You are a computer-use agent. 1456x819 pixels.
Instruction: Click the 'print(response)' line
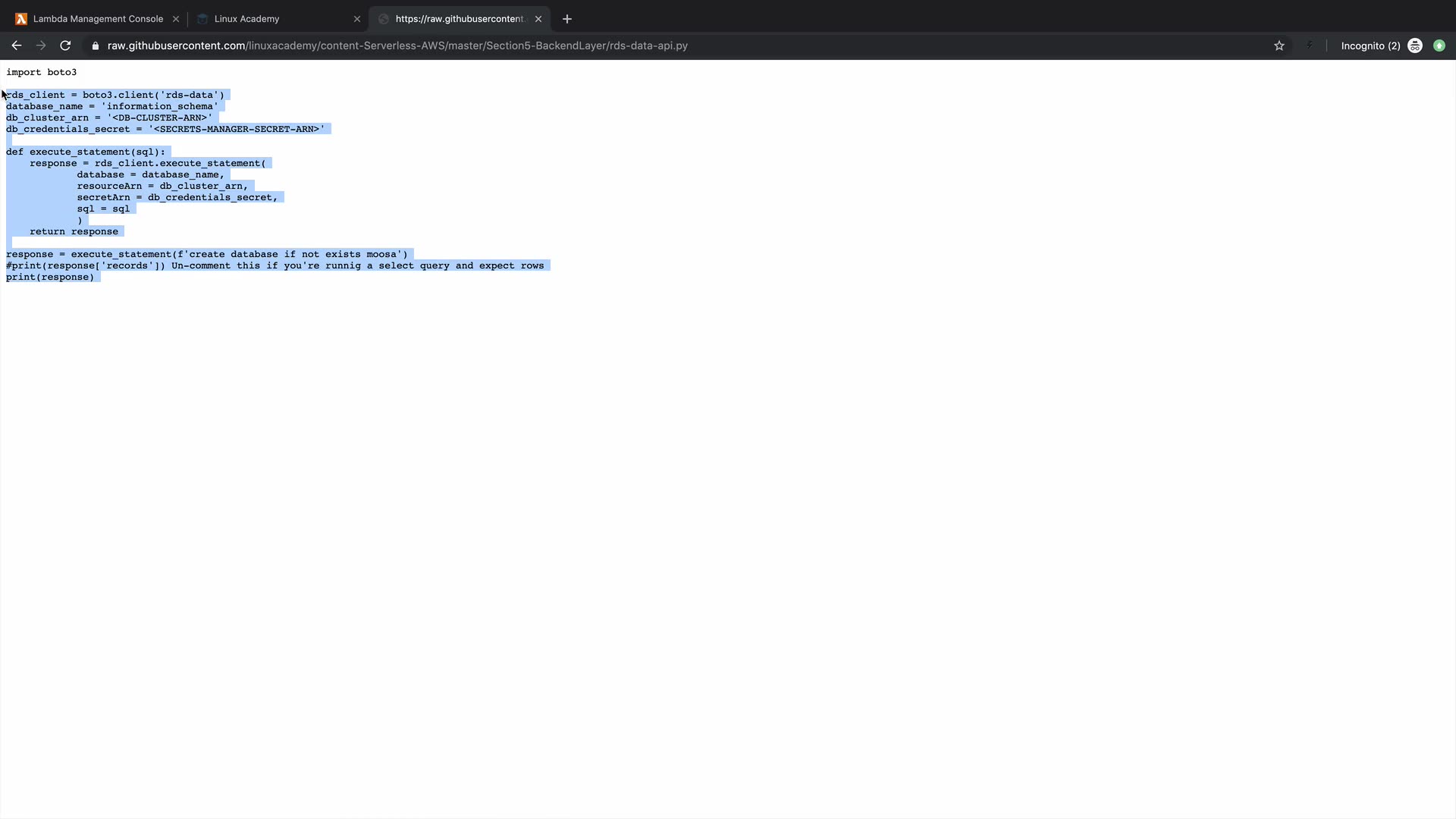(50, 277)
